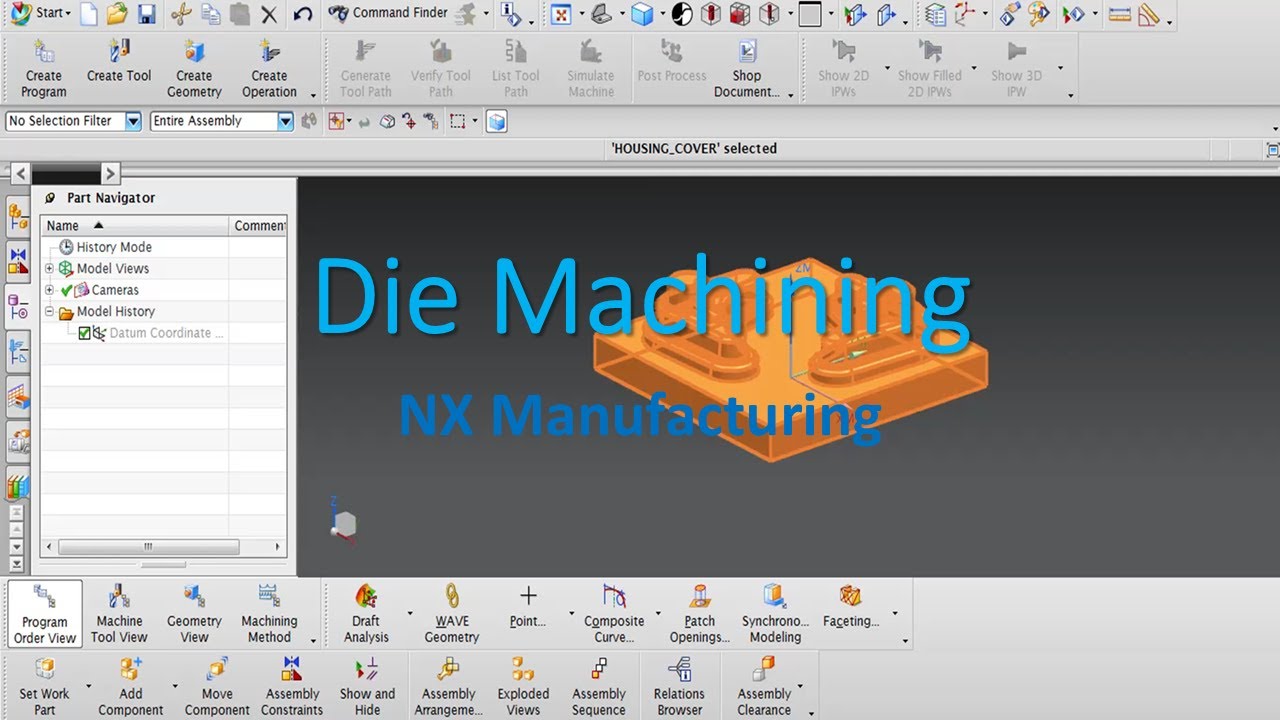This screenshot has width=1280, height=720.
Task: Click Assembly Clearance
Action: (x=764, y=686)
